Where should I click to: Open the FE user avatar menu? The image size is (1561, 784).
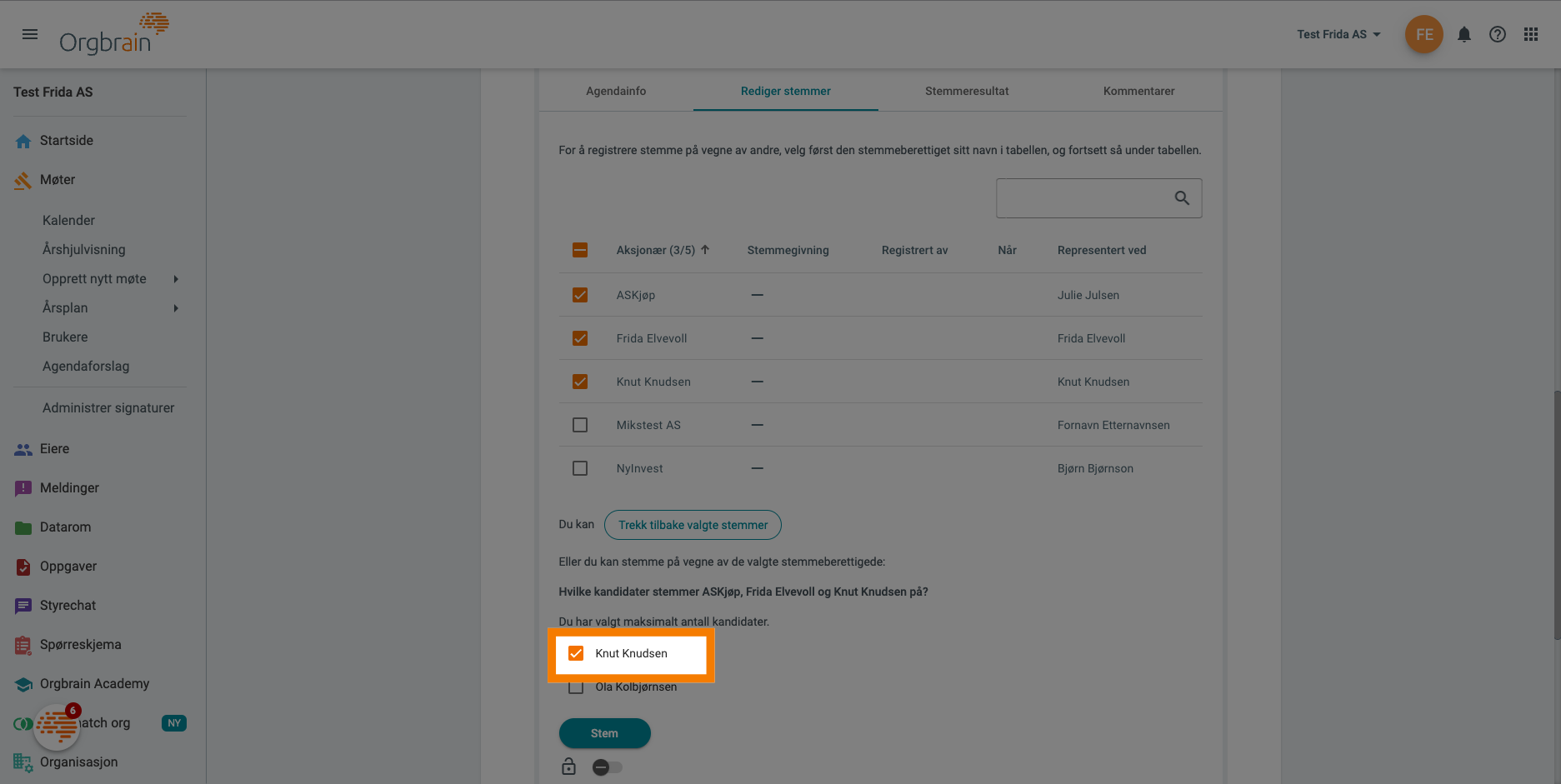(x=1423, y=34)
